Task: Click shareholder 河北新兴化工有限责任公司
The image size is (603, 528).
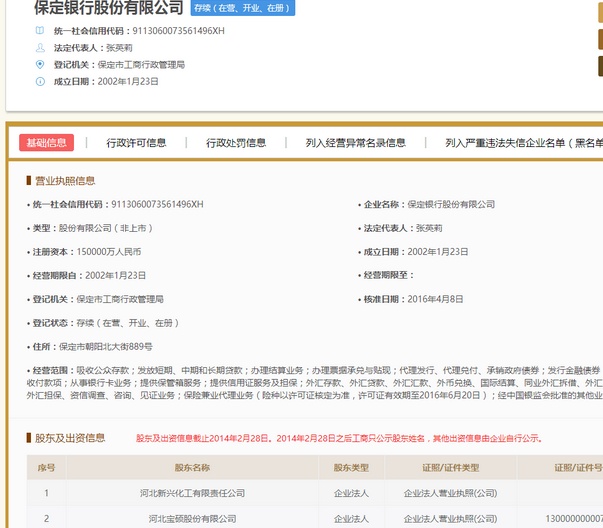Action: pos(192,493)
